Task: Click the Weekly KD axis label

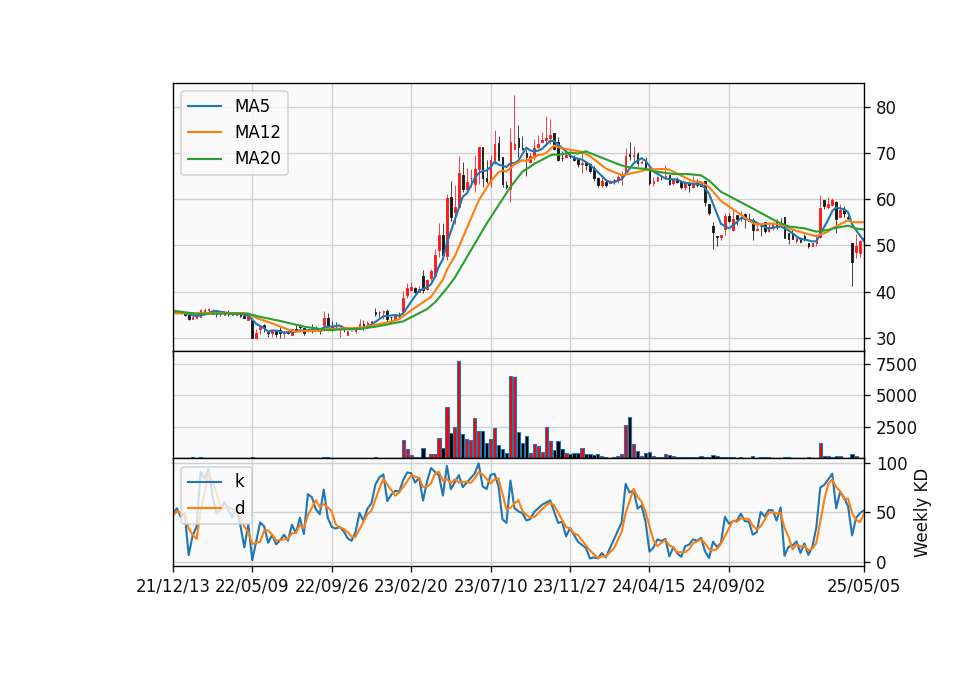Action: [921, 514]
